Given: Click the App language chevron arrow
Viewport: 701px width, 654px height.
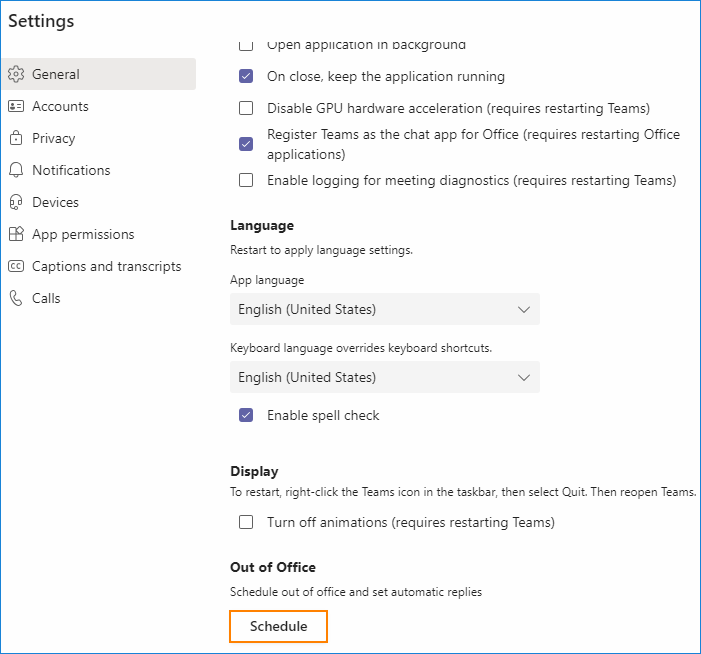Looking at the screenshot, I should pyautogui.click(x=524, y=309).
